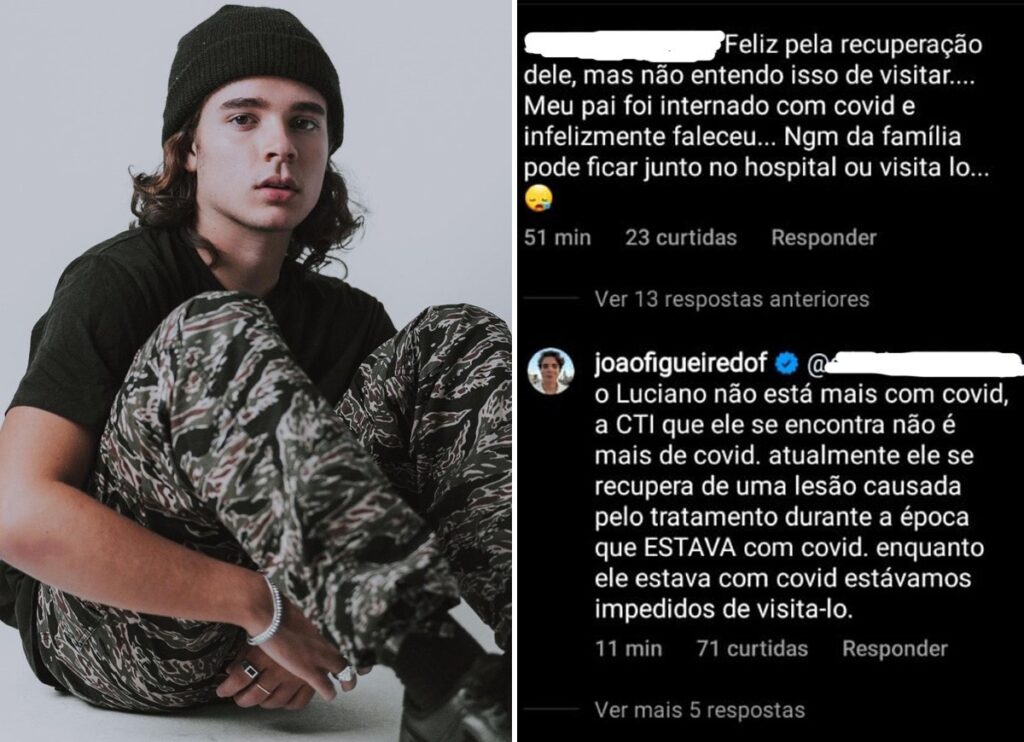The height and width of the screenshot is (742, 1024).
Task: View the 23 curtidas likes list
Action: coord(681,238)
